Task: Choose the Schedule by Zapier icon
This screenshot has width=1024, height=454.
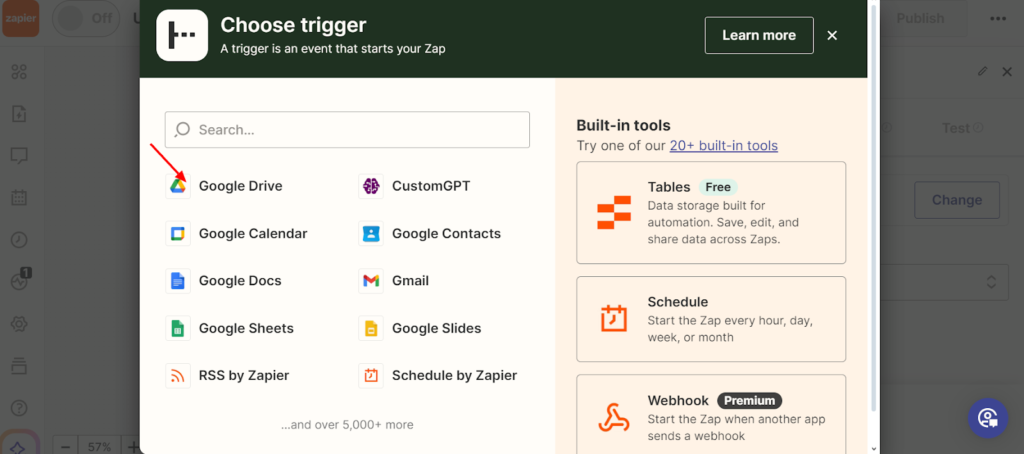Action: 371,376
